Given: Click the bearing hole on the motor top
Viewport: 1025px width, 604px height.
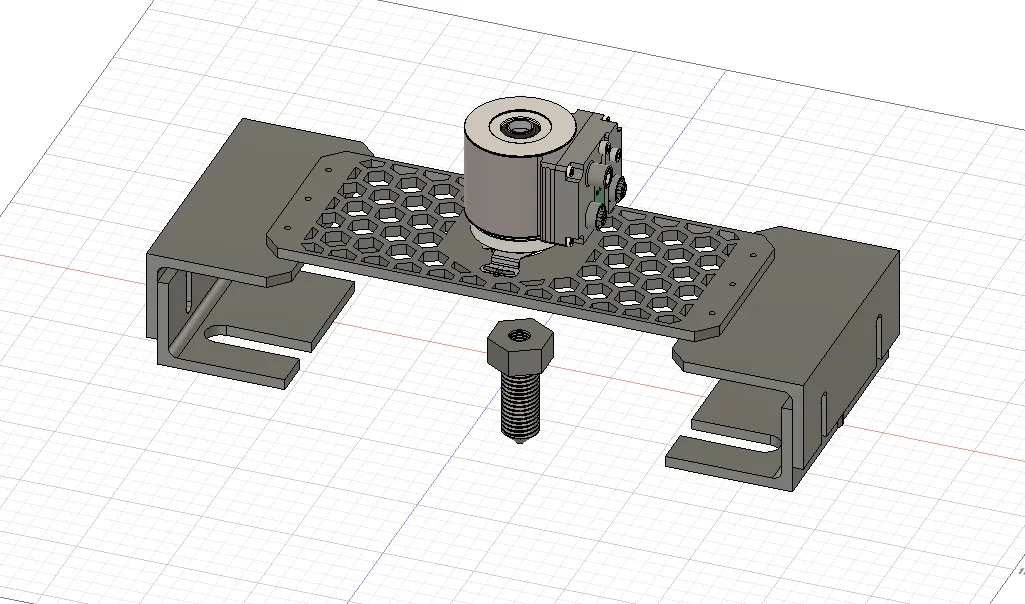Looking at the screenshot, I should pos(520,126).
